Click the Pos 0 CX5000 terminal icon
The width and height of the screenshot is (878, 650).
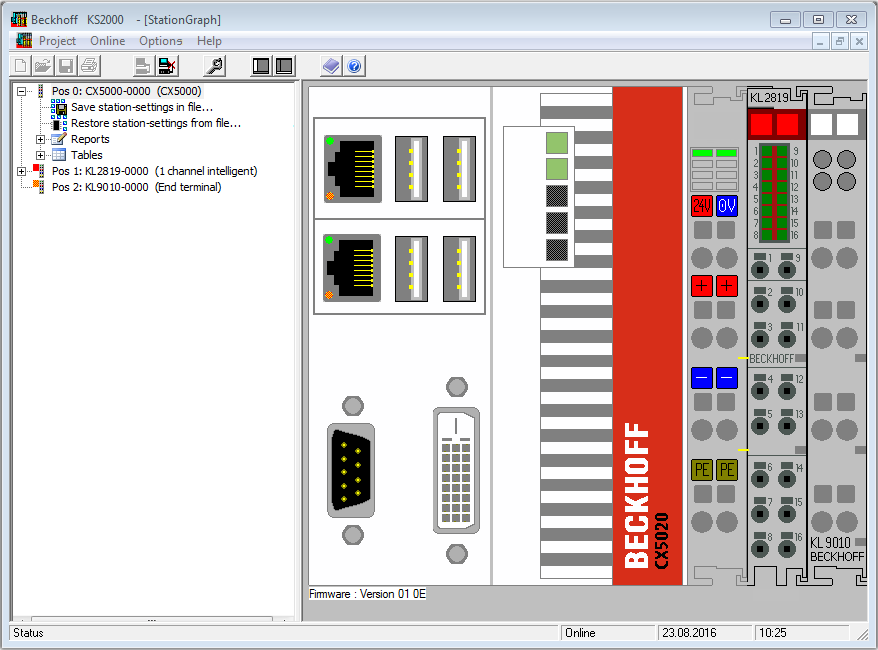tap(40, 91)
